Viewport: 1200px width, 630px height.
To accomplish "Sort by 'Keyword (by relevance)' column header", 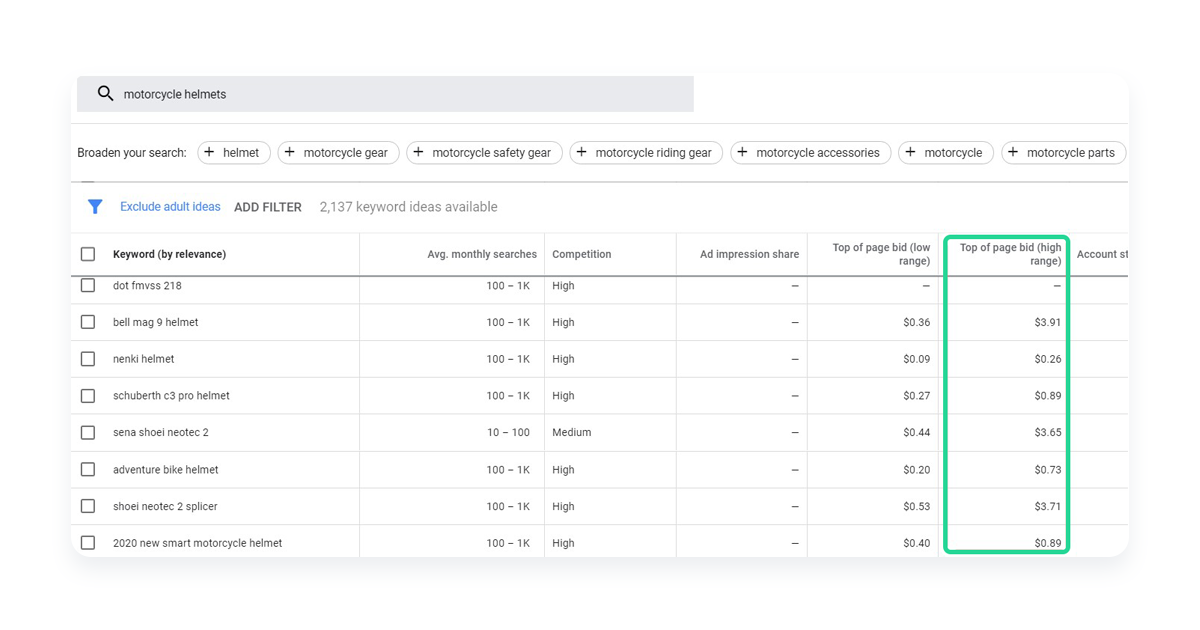I will pos(169,254).
